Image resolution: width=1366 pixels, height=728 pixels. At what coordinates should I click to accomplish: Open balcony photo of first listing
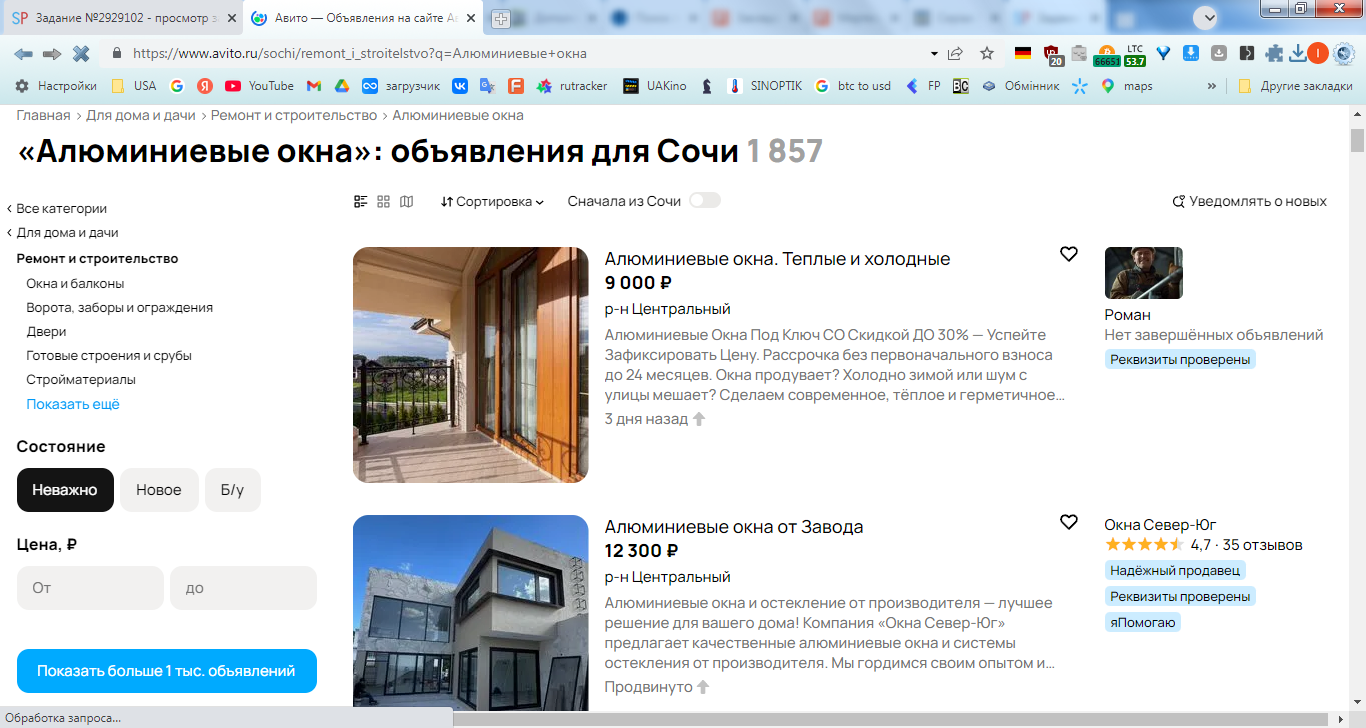(471, 365)
